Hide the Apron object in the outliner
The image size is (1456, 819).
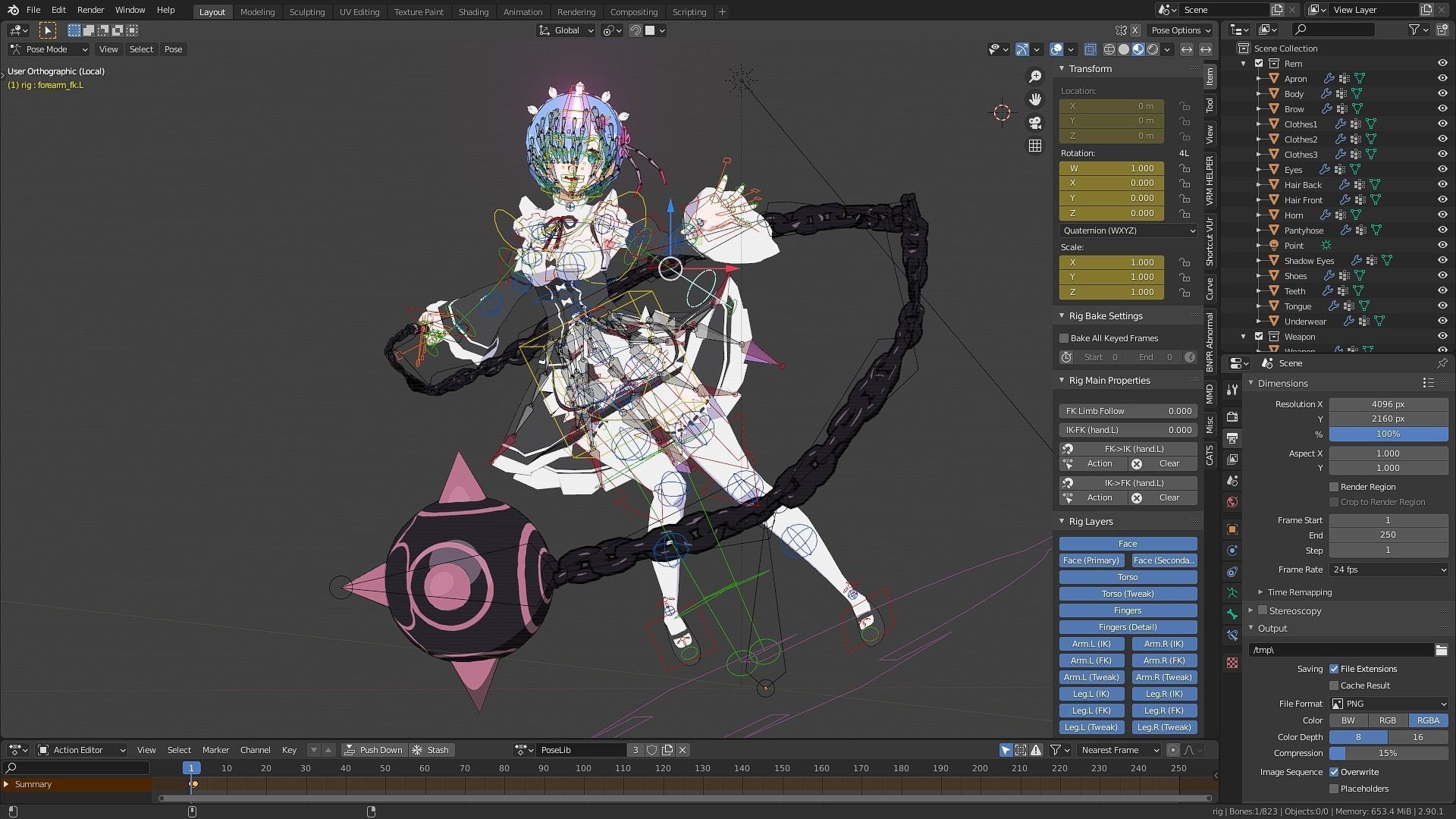tap(1442, 79)
